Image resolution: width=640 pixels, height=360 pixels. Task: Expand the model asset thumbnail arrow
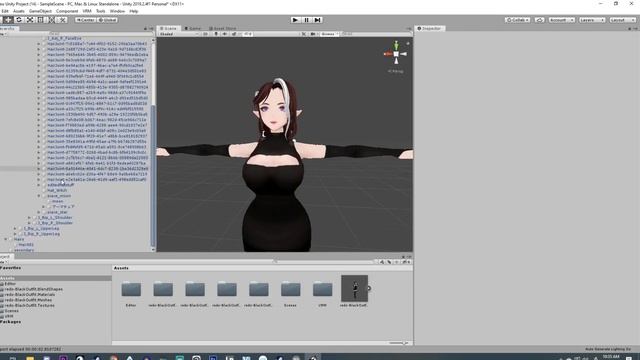point(369,288)
